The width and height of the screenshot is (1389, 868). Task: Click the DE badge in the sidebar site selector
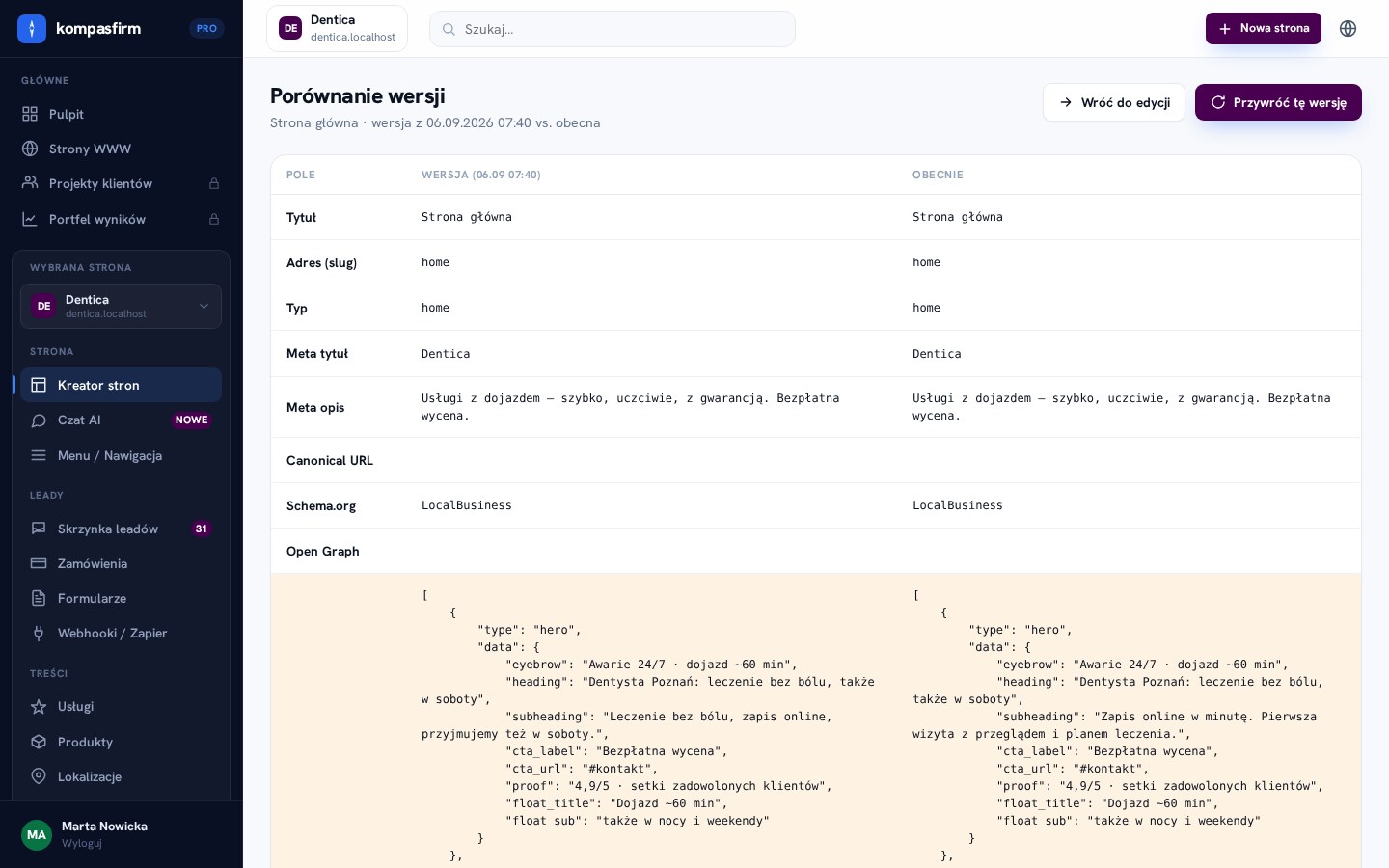click(43, 306)
